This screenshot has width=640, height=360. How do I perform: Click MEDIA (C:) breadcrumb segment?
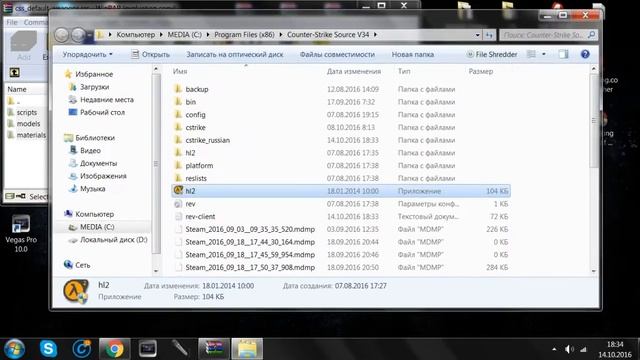(x=184, y=35)
